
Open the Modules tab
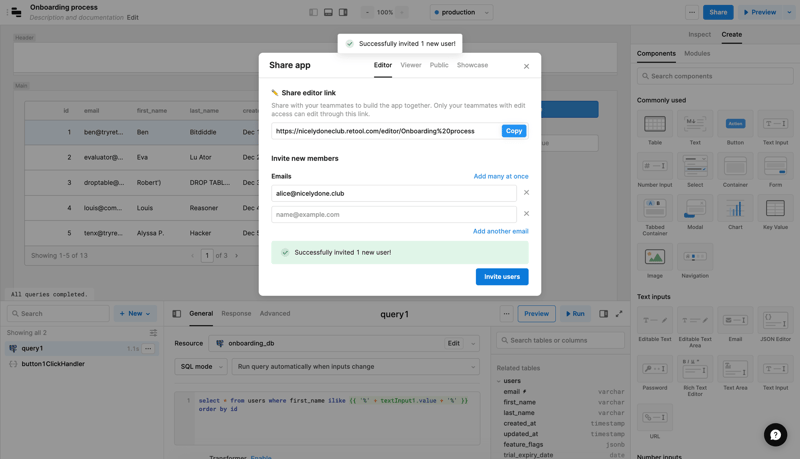pos(697,54)
